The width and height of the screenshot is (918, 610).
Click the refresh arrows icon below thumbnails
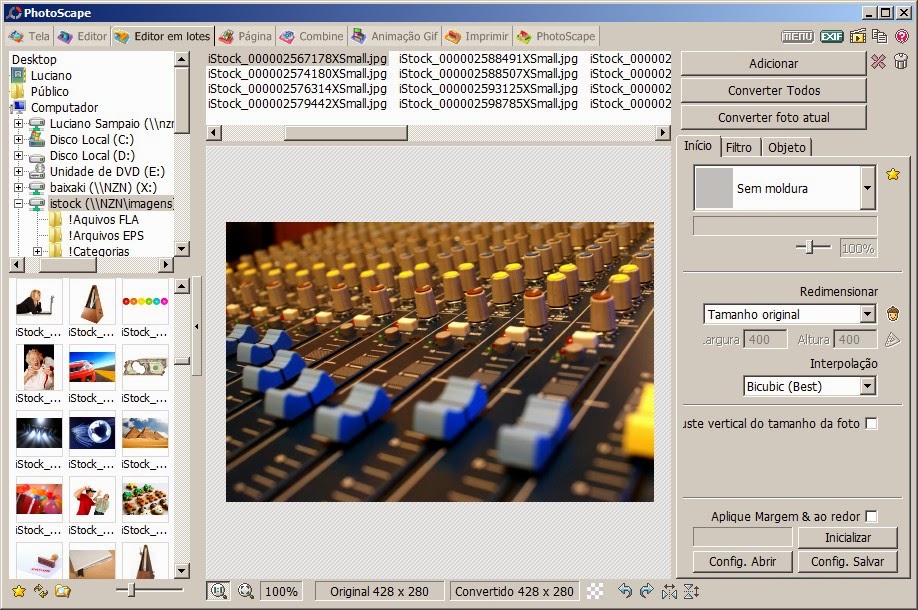point(40,591)
